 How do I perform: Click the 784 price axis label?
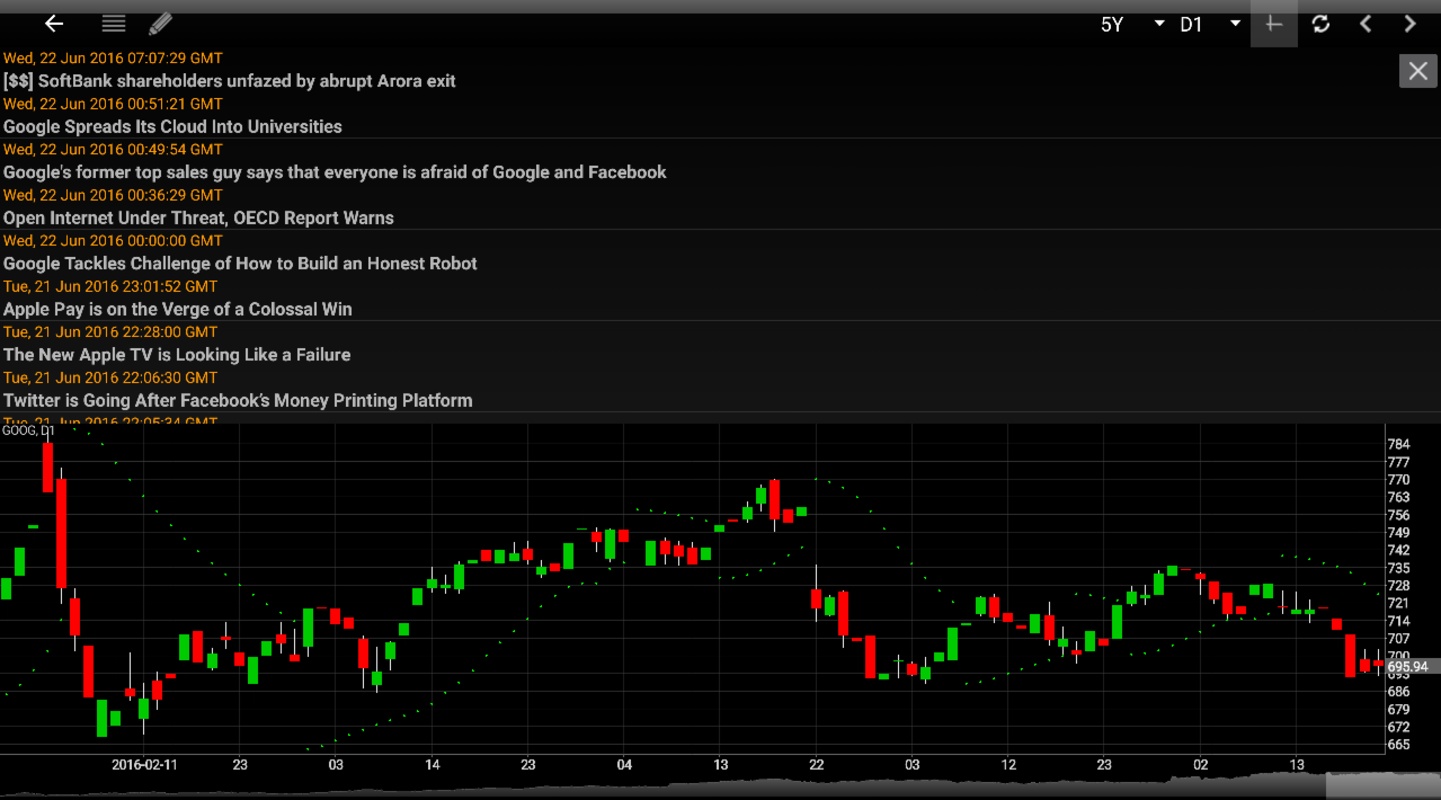click(1398, 444)
